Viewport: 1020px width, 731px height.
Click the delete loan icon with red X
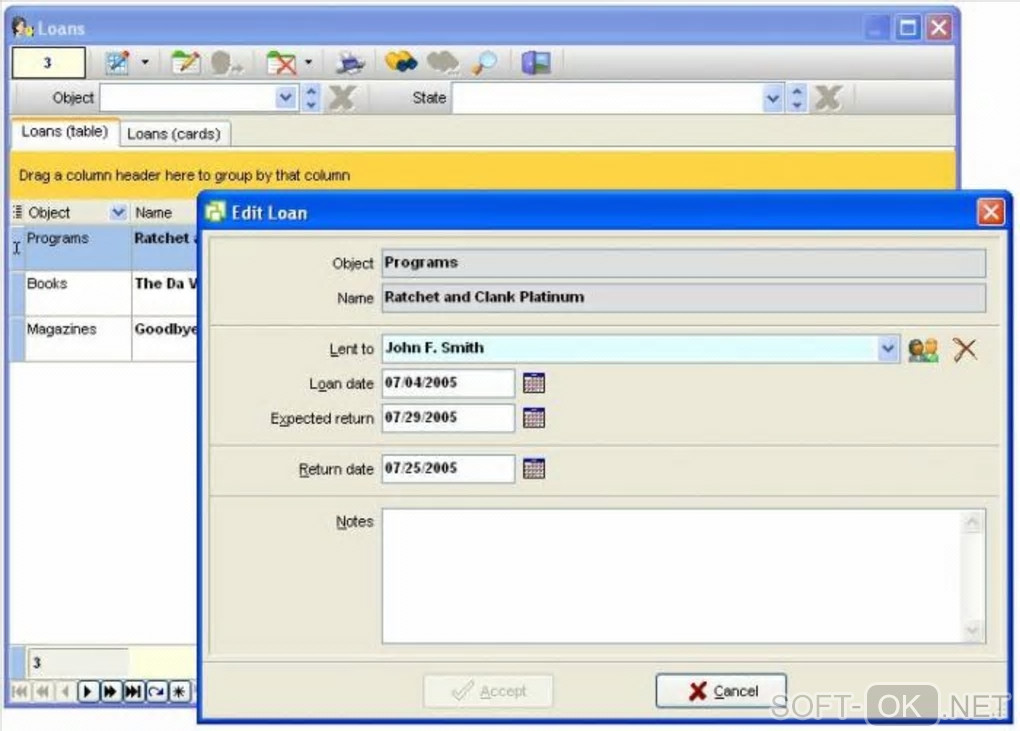coord(282,63)
